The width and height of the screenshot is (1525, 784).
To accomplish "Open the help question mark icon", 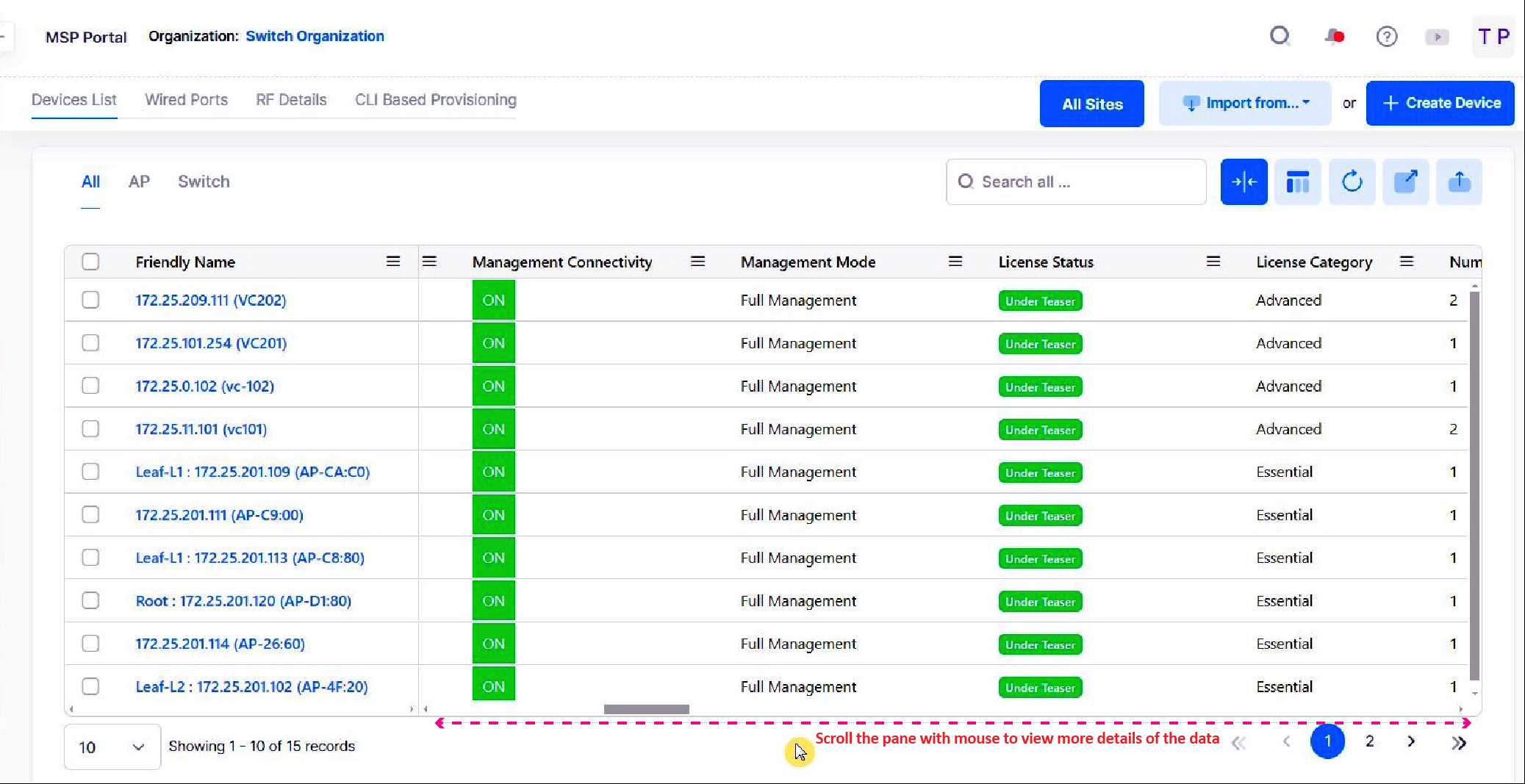I will [x=1386, y=37].
